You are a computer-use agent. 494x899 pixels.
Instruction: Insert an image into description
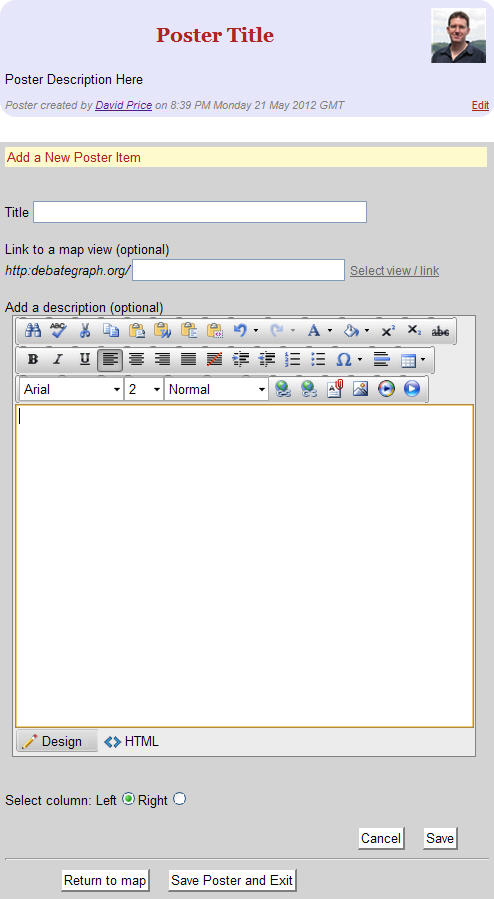pos(360,389)
